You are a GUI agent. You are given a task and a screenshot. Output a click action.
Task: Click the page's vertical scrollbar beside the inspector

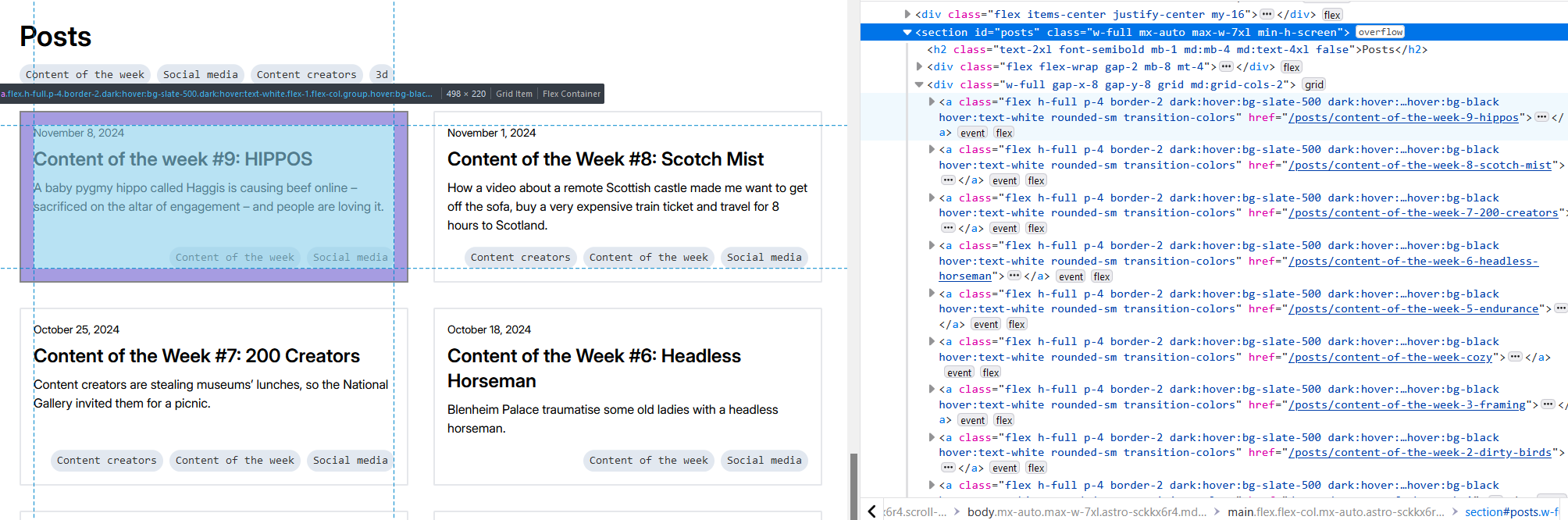click(x=853, y=484)
